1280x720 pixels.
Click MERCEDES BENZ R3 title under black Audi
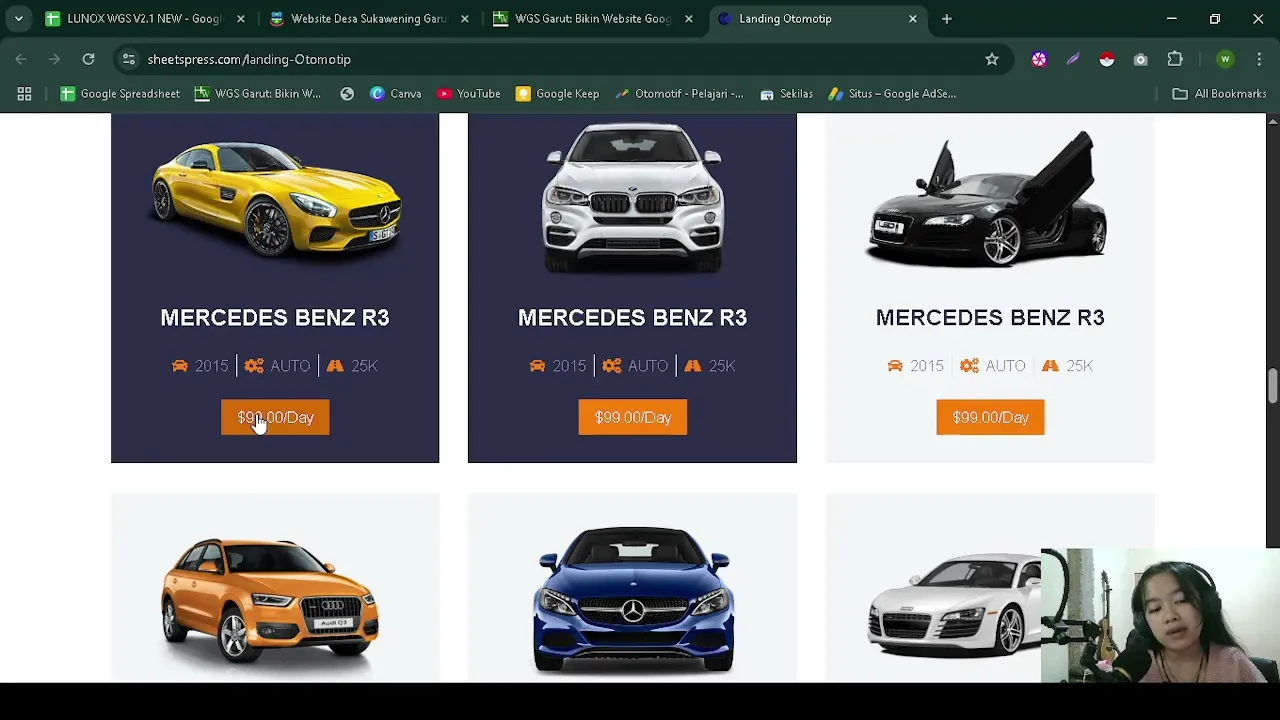click(x=990, y=317)
